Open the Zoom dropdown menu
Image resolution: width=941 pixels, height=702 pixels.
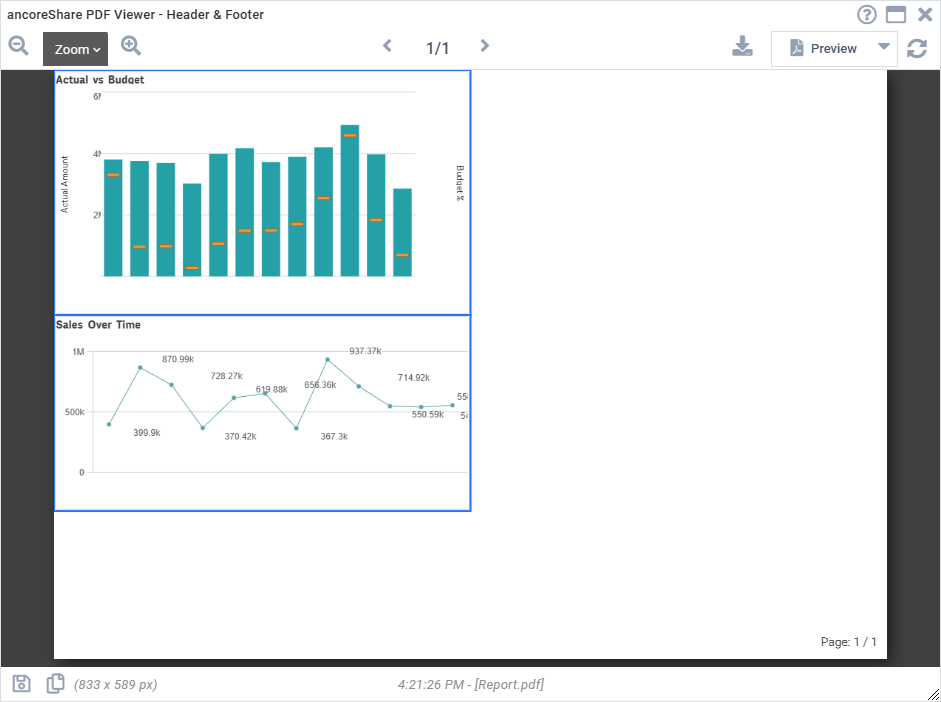click(x=76, y=49)
